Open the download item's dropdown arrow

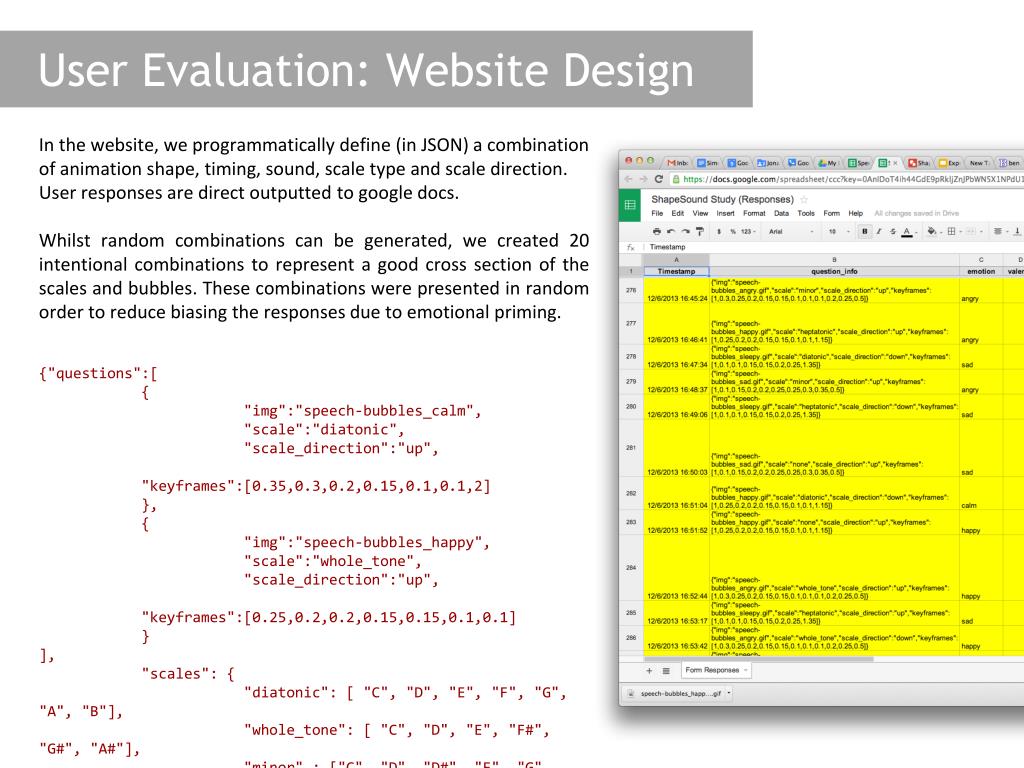[729, 694]
